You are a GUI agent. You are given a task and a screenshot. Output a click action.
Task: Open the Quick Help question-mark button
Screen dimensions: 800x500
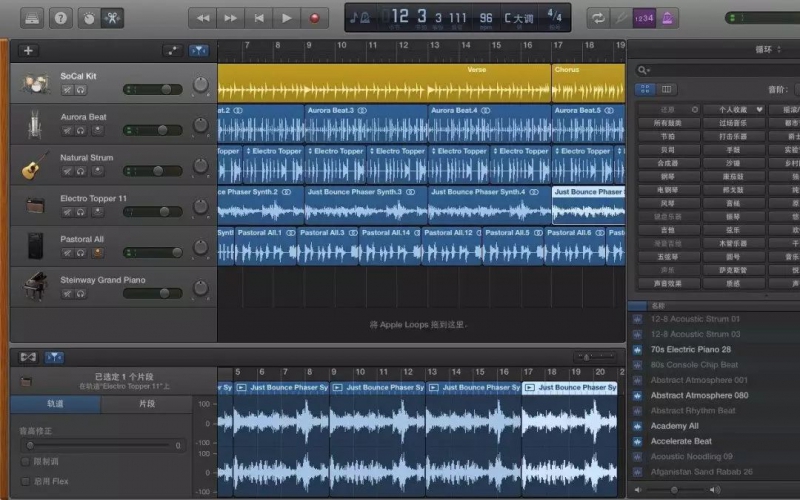click(60, 19)
